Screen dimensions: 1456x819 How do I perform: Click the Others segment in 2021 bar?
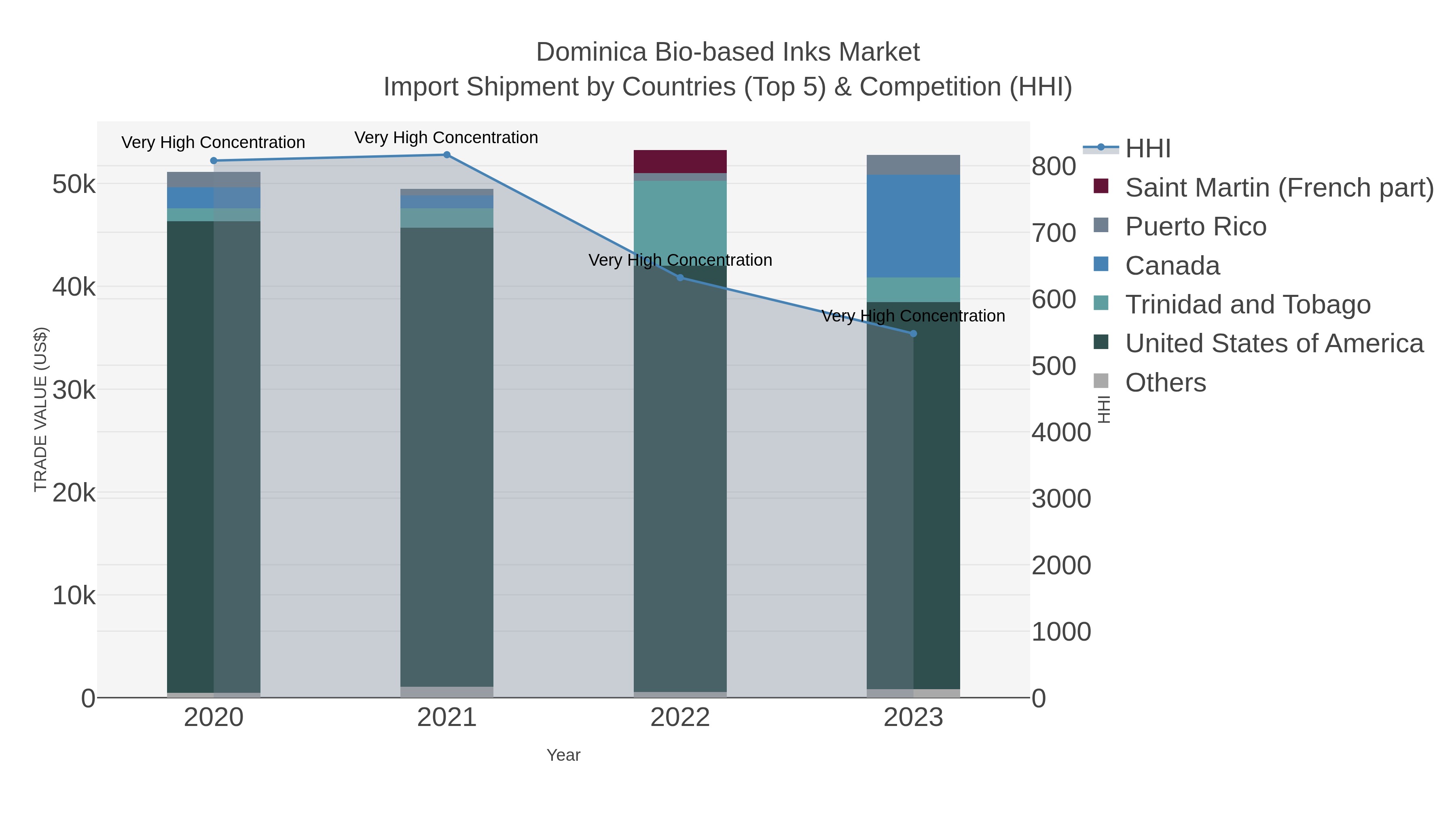447,692
